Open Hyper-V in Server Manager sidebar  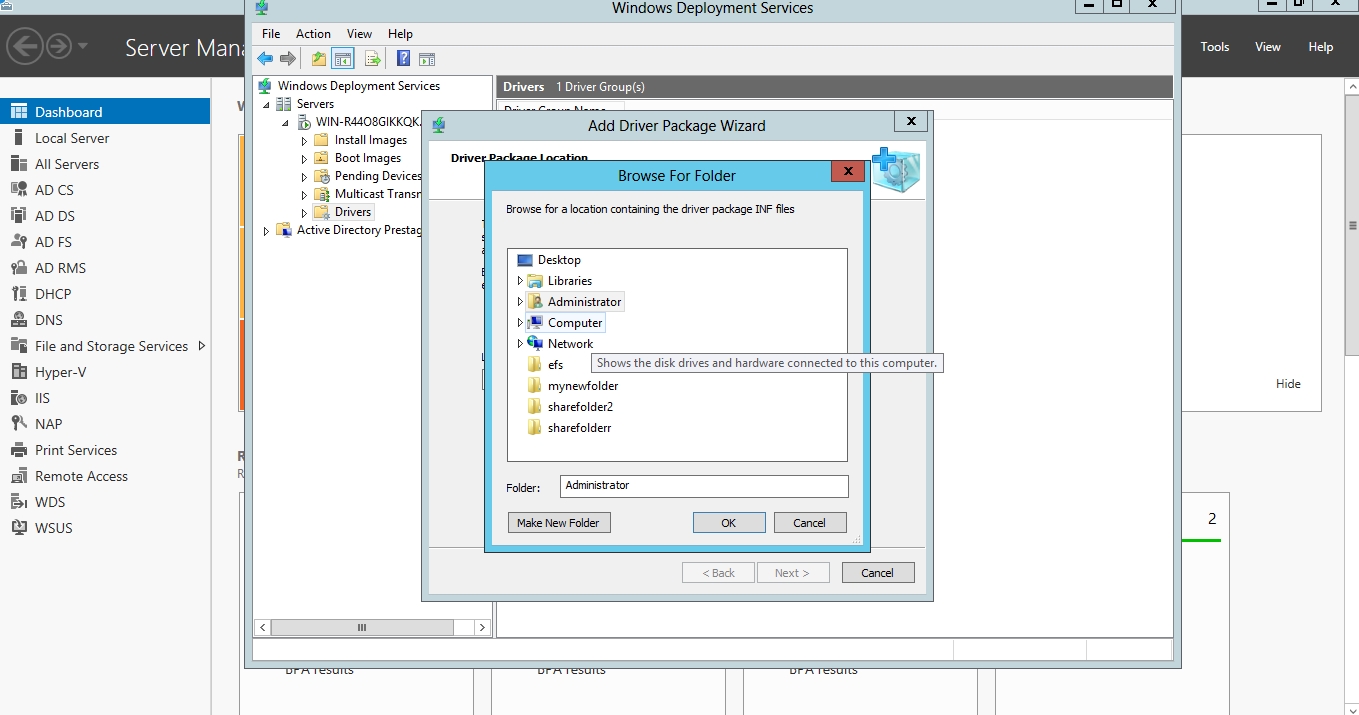pyautogui.click(x=60, y=372)
